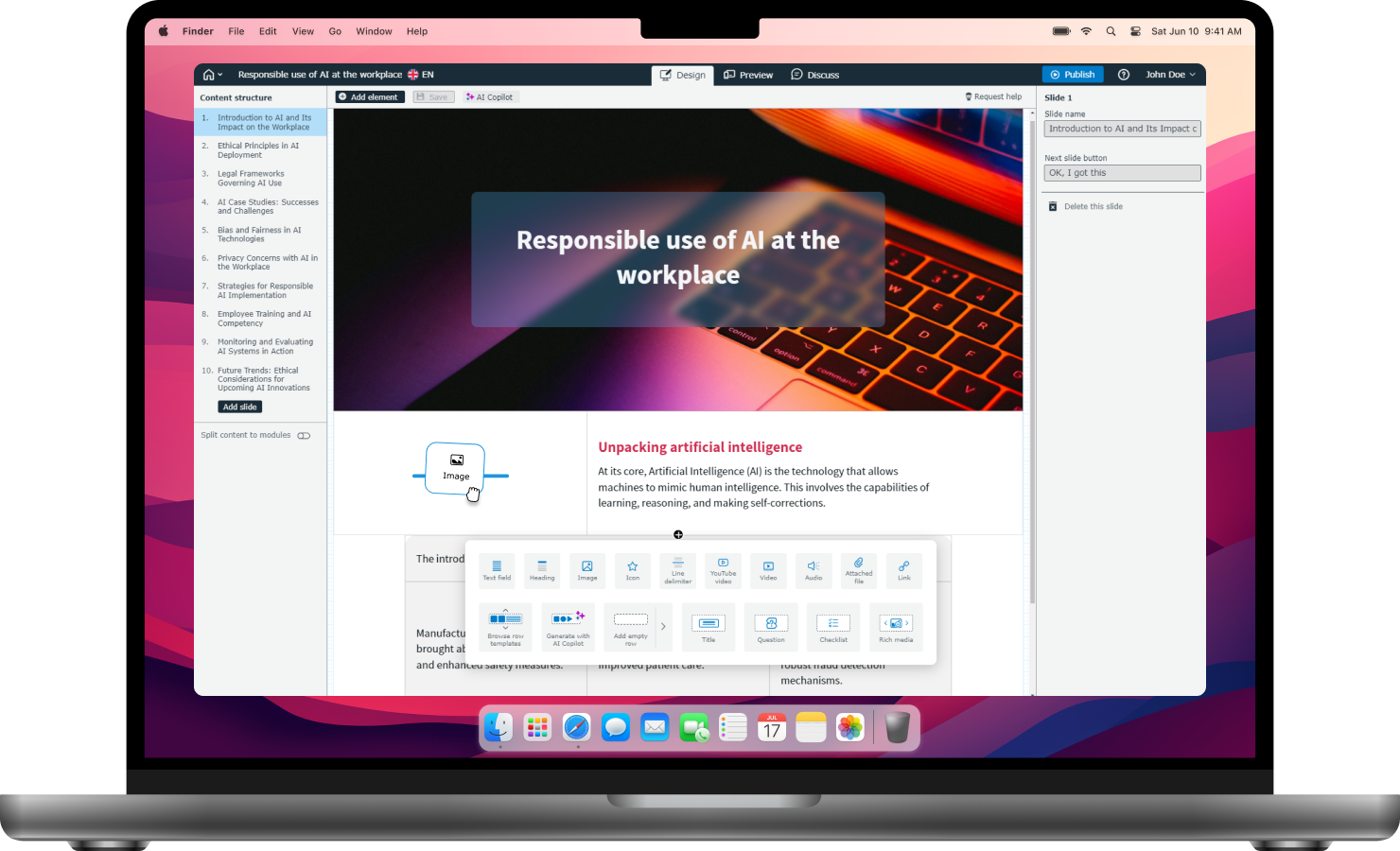Insert a Question element

(770, 627)
